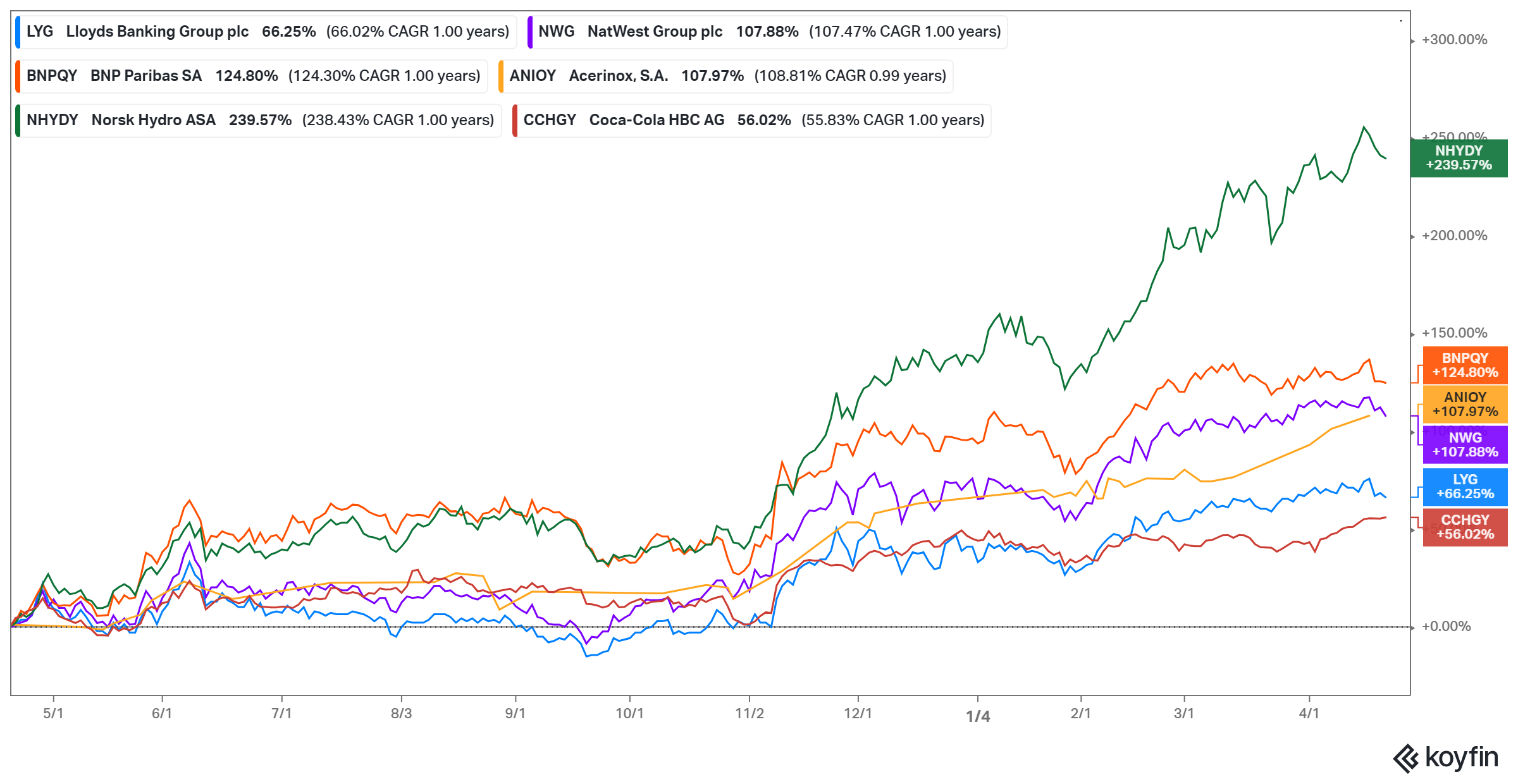Viewport: 1518px width, 784px height.
Task: Select the green NHYDY +239.57% price tag
Action: click(1459, 158)
